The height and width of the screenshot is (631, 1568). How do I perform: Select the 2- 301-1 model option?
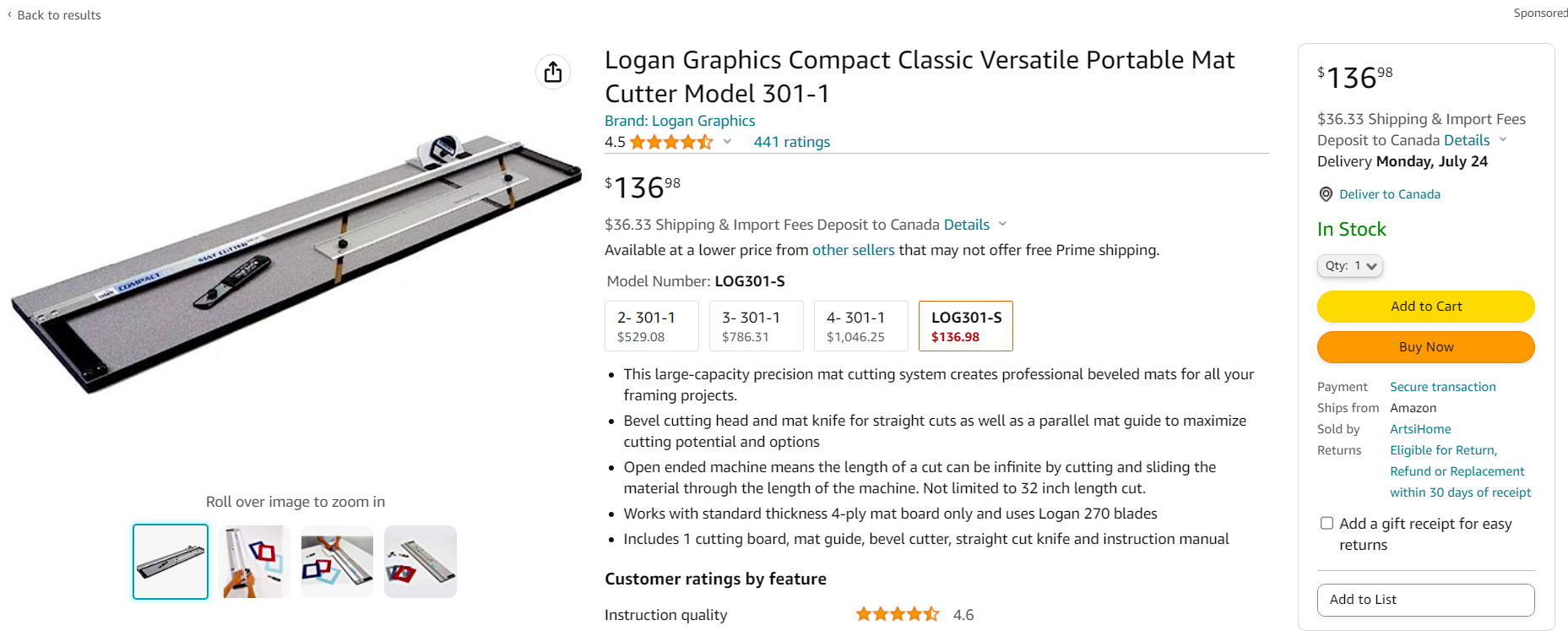click(652, 326)
